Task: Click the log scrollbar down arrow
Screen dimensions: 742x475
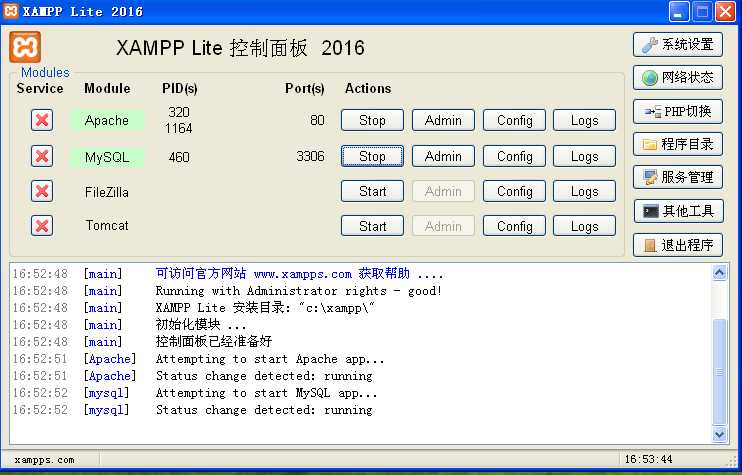Action: [719, 434]
